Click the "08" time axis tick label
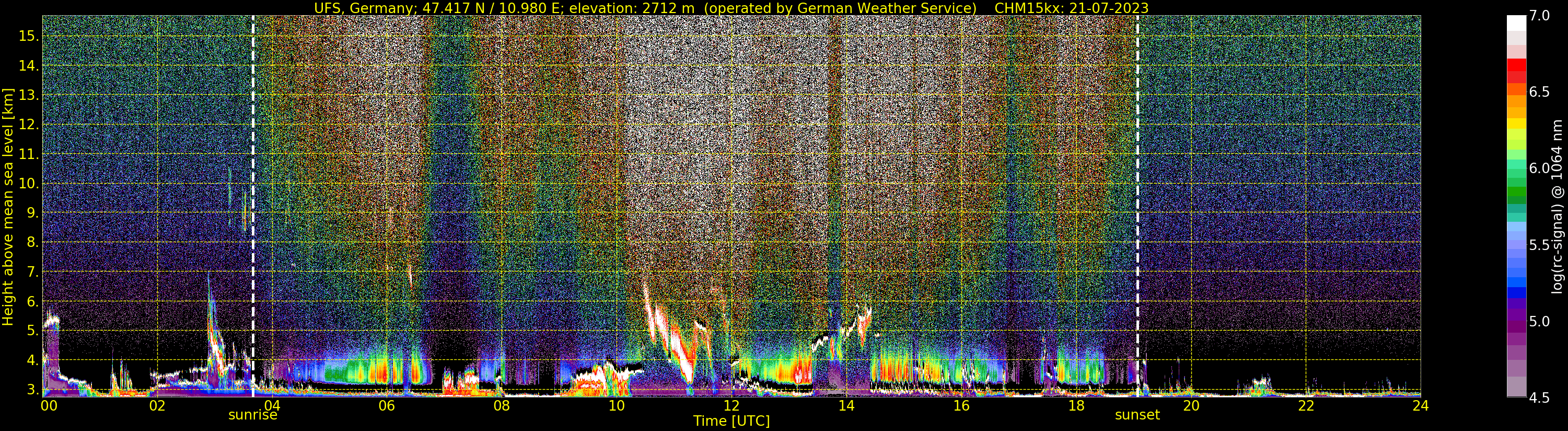The image size is (1568, 431). pyautogui.click(x=501, y=405)
